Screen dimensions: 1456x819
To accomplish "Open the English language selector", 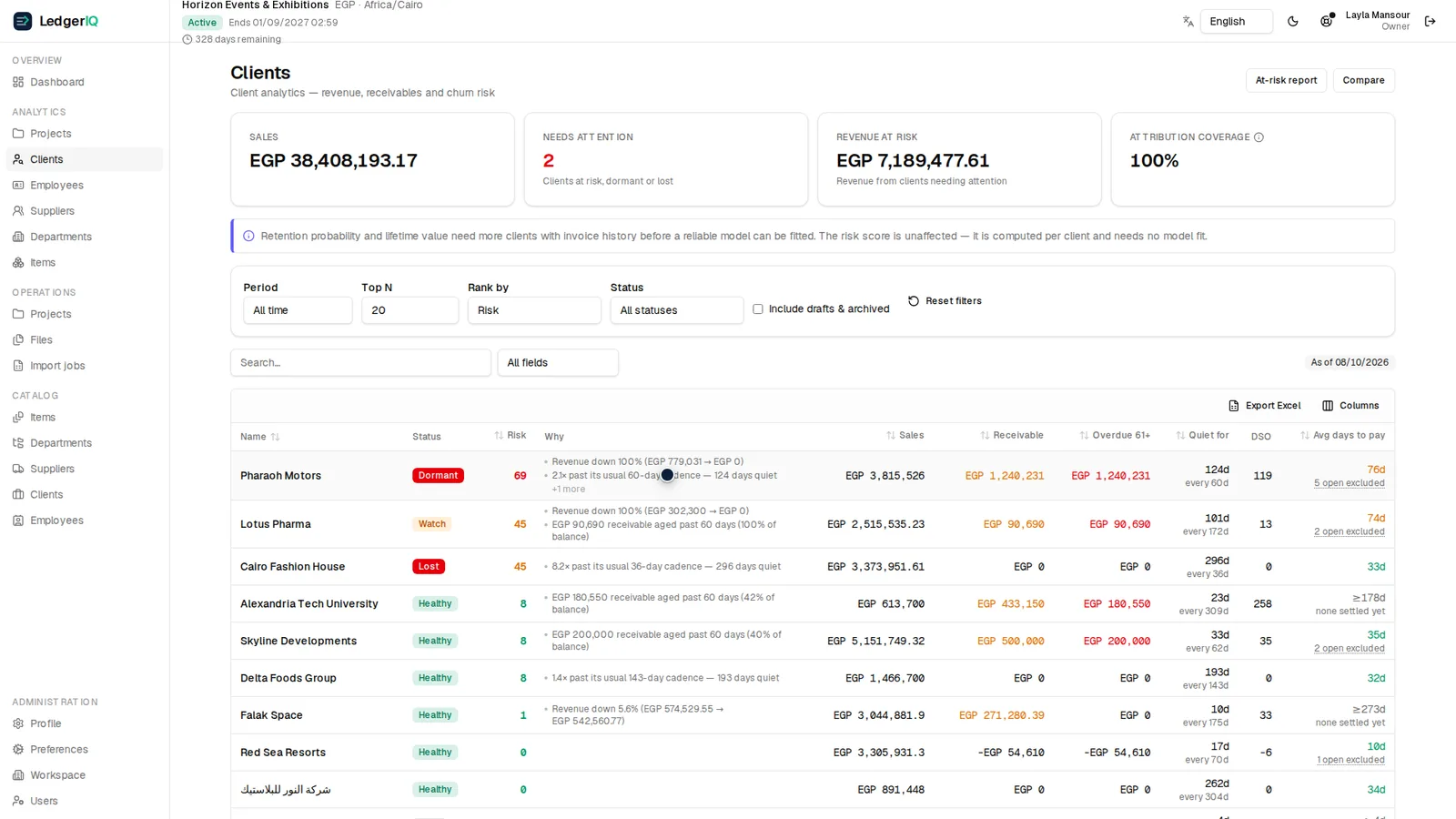I will [1237, 22].
